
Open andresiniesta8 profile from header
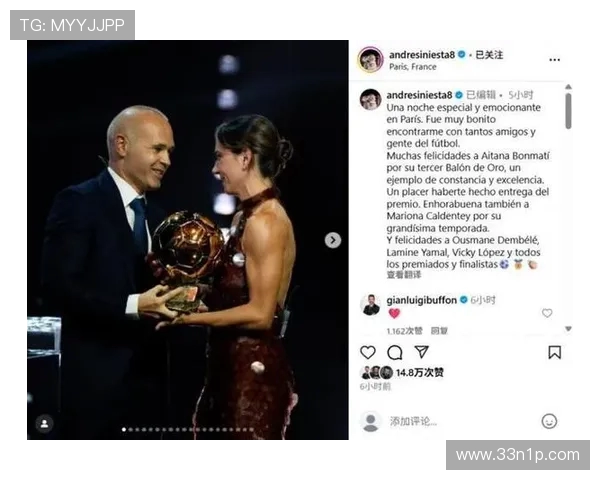click(422, 55)
